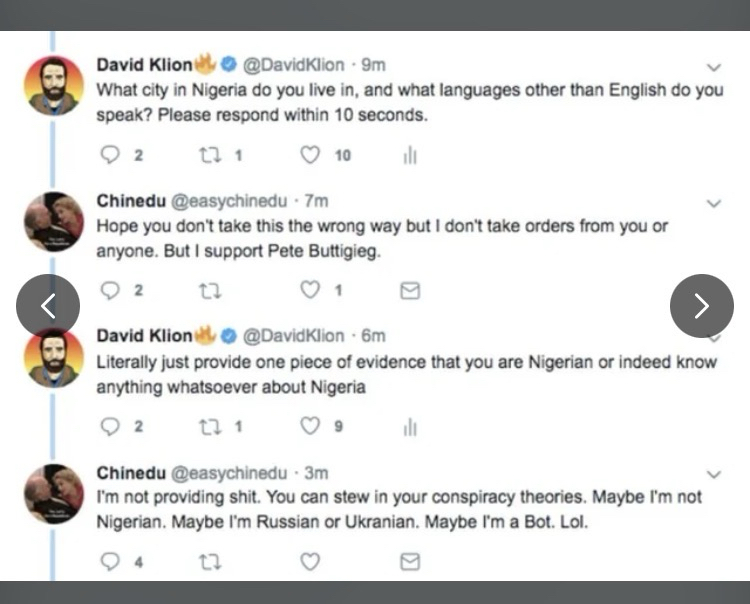Reply to Chinedu's Pete Buttigieg tweet
The image size is (750, 604).
(112, 290)
